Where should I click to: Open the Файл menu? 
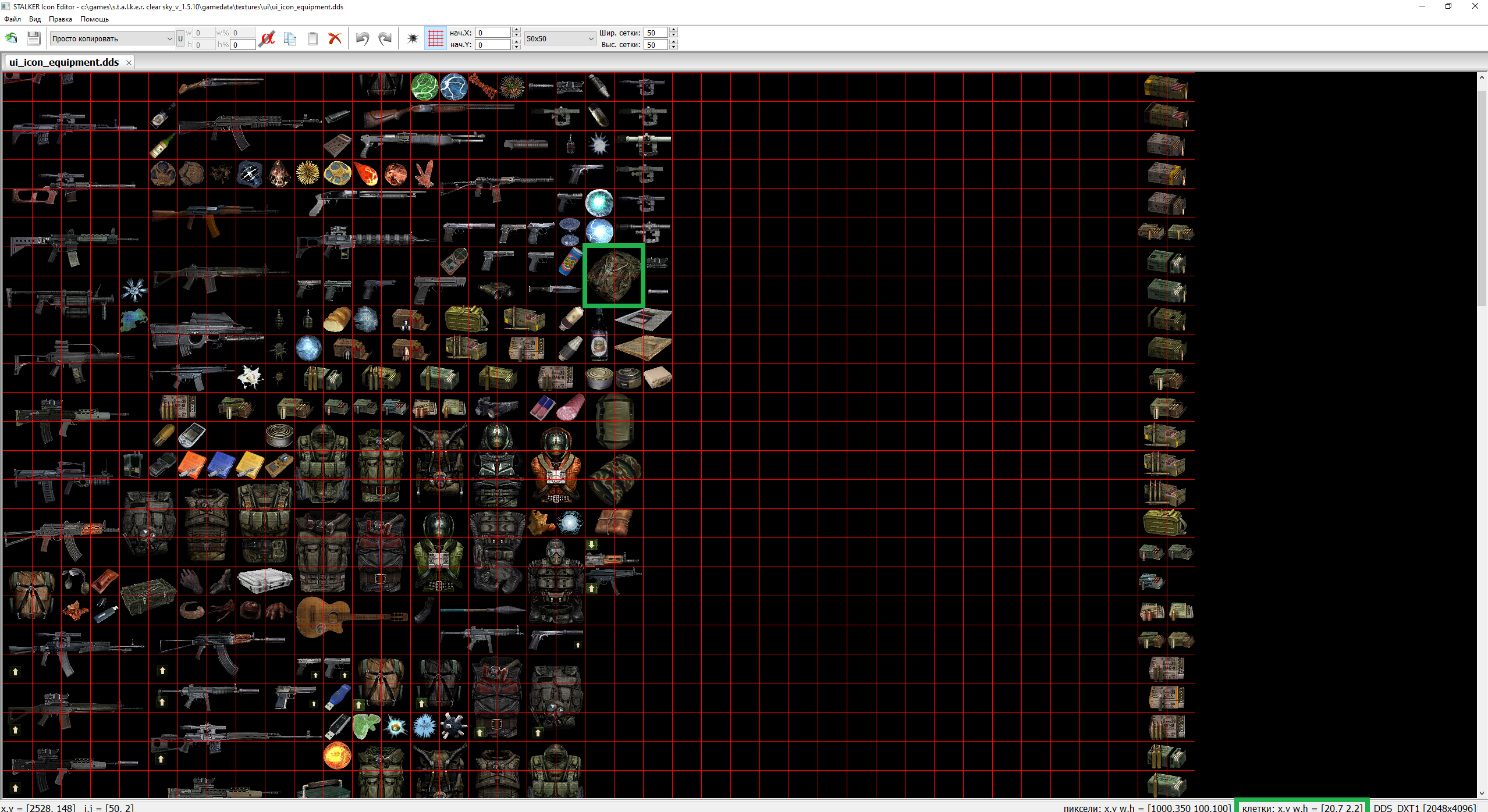(12, 19)
